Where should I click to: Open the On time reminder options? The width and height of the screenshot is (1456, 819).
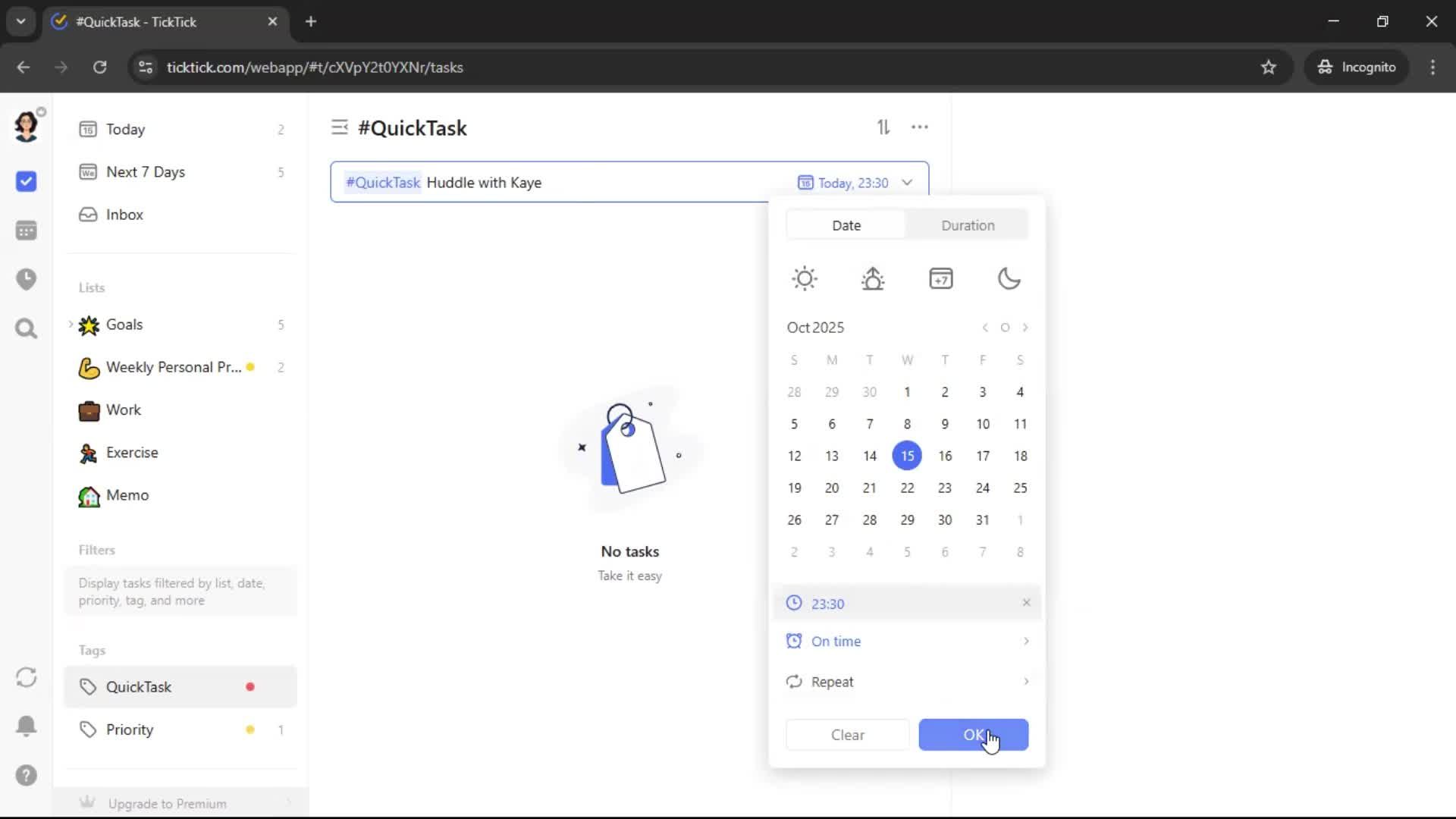coord(907,642)
